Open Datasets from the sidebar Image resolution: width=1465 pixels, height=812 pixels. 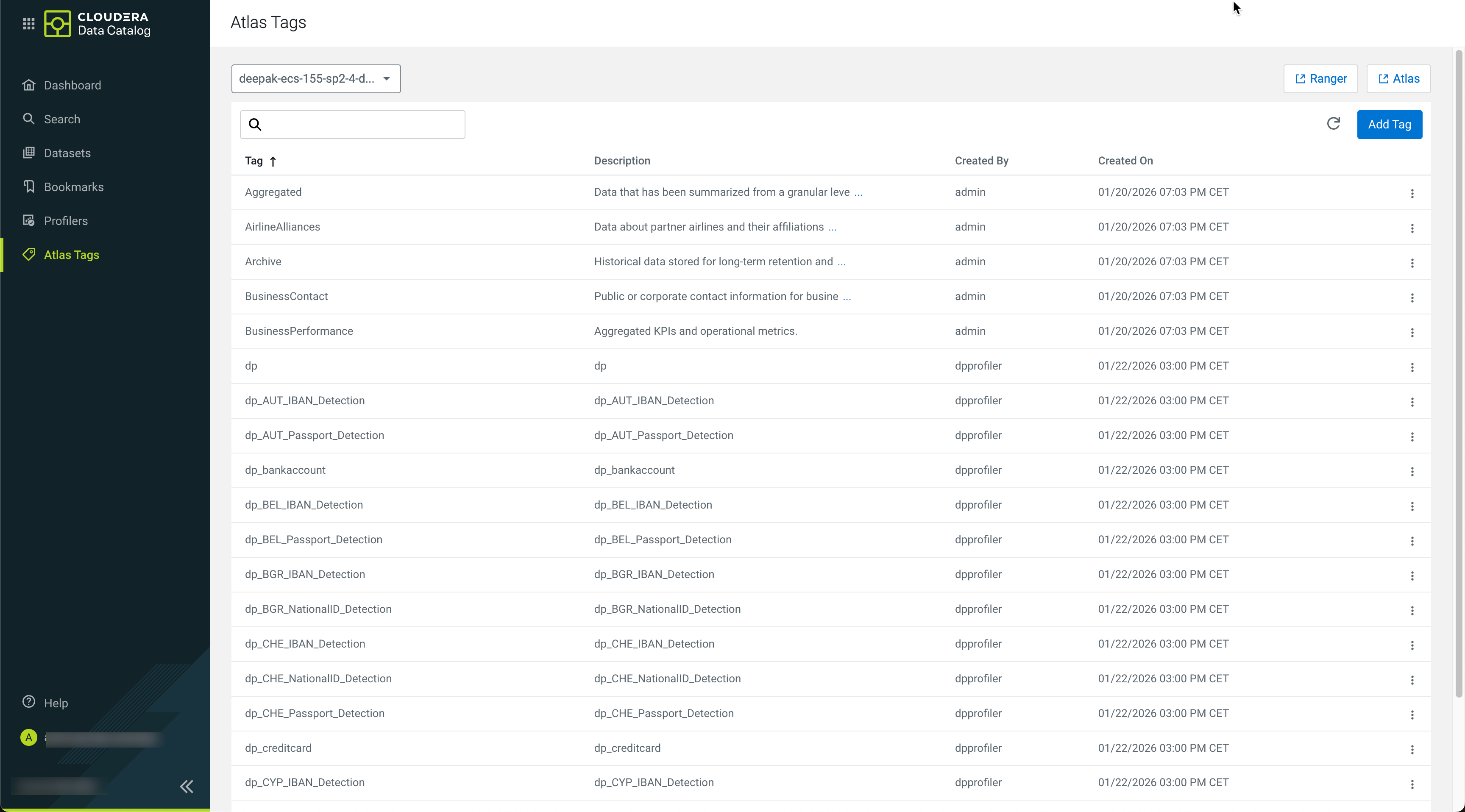67,153
